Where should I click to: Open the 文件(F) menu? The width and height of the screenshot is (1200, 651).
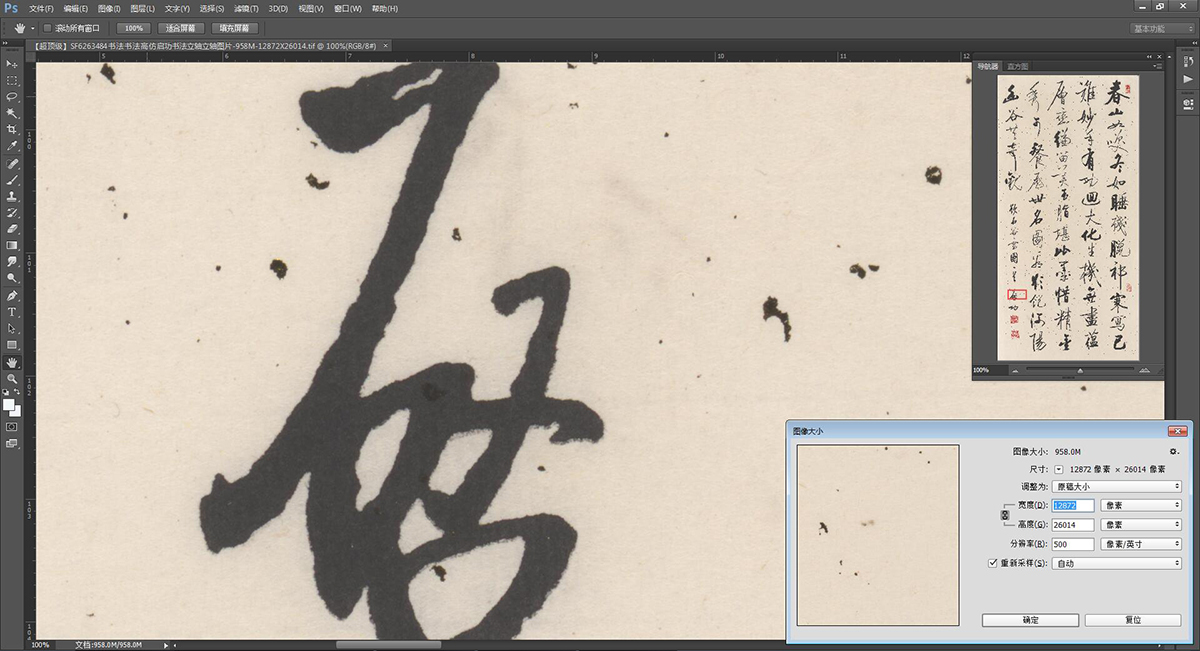pyautogui.click(x=42, y=8)
